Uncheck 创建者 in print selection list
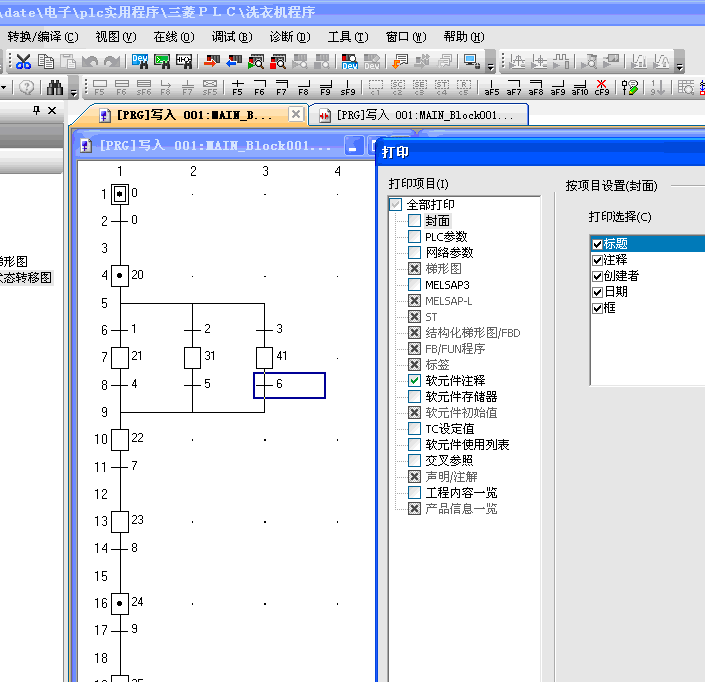The height and width of the screenshot is (682, 705). (597, 276)
